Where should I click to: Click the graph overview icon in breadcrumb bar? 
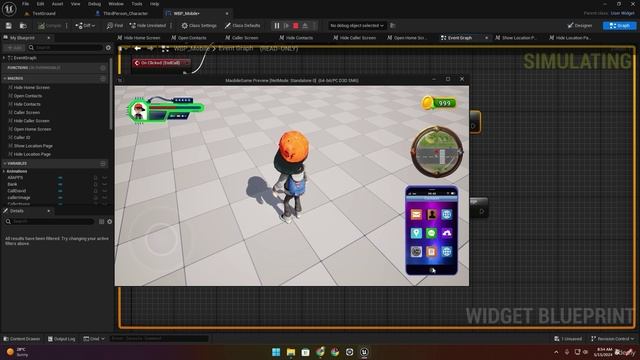point(165,49)
